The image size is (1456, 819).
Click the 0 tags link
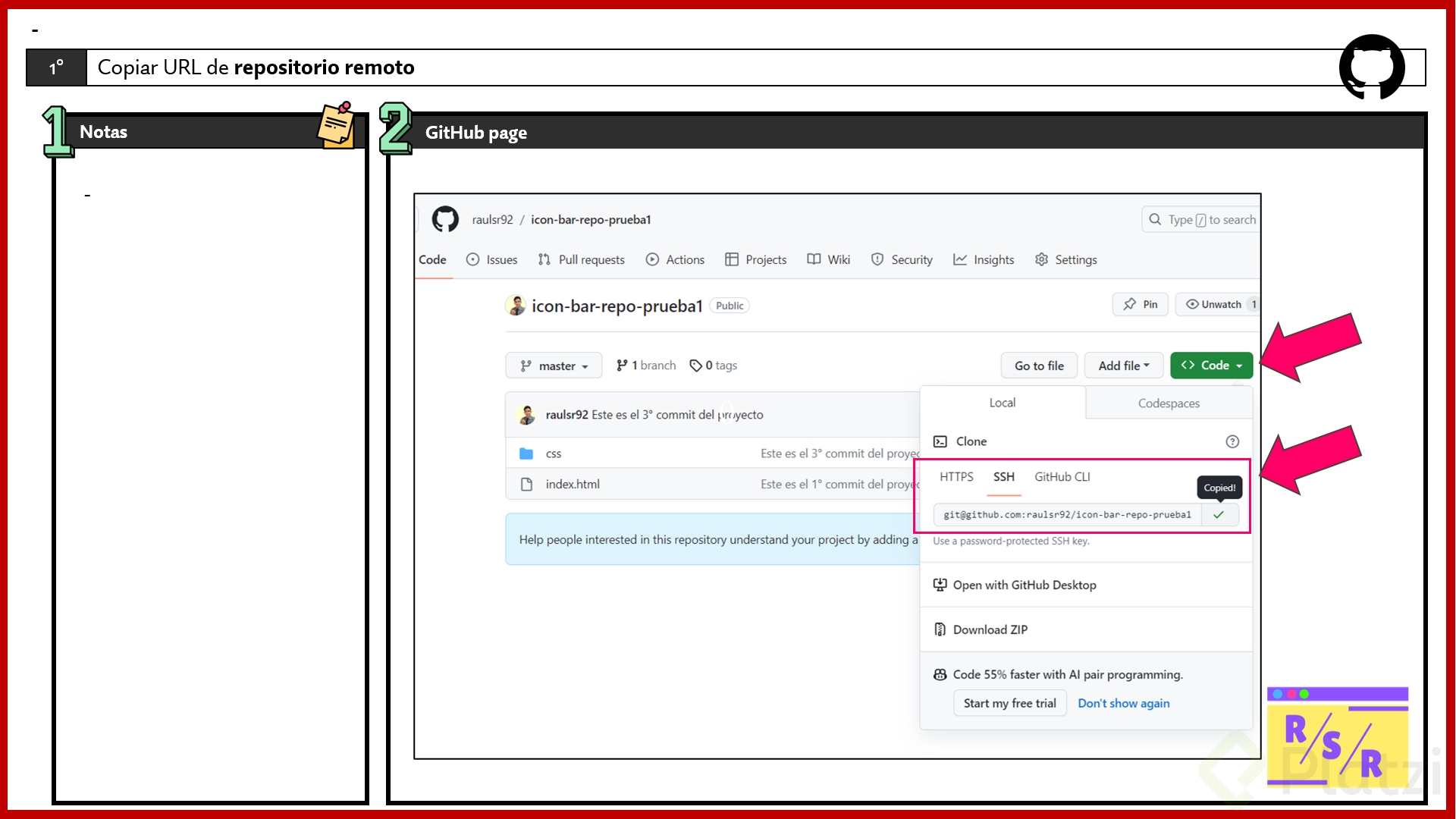[713, 366]
